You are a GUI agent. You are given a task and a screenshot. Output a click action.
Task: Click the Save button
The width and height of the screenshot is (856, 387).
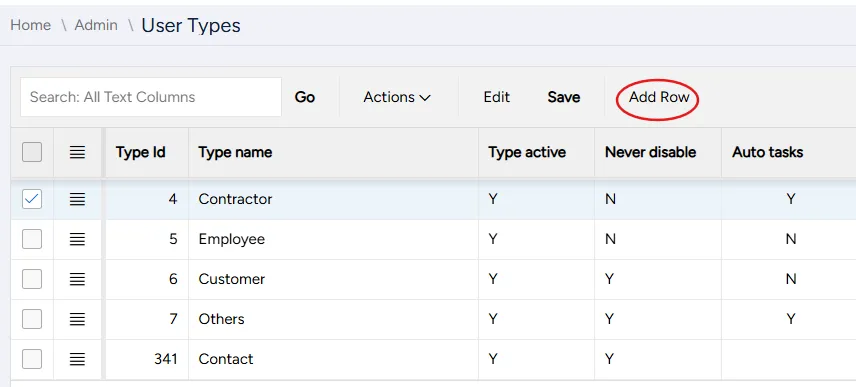pyautogui.click(x=563, y=97)
